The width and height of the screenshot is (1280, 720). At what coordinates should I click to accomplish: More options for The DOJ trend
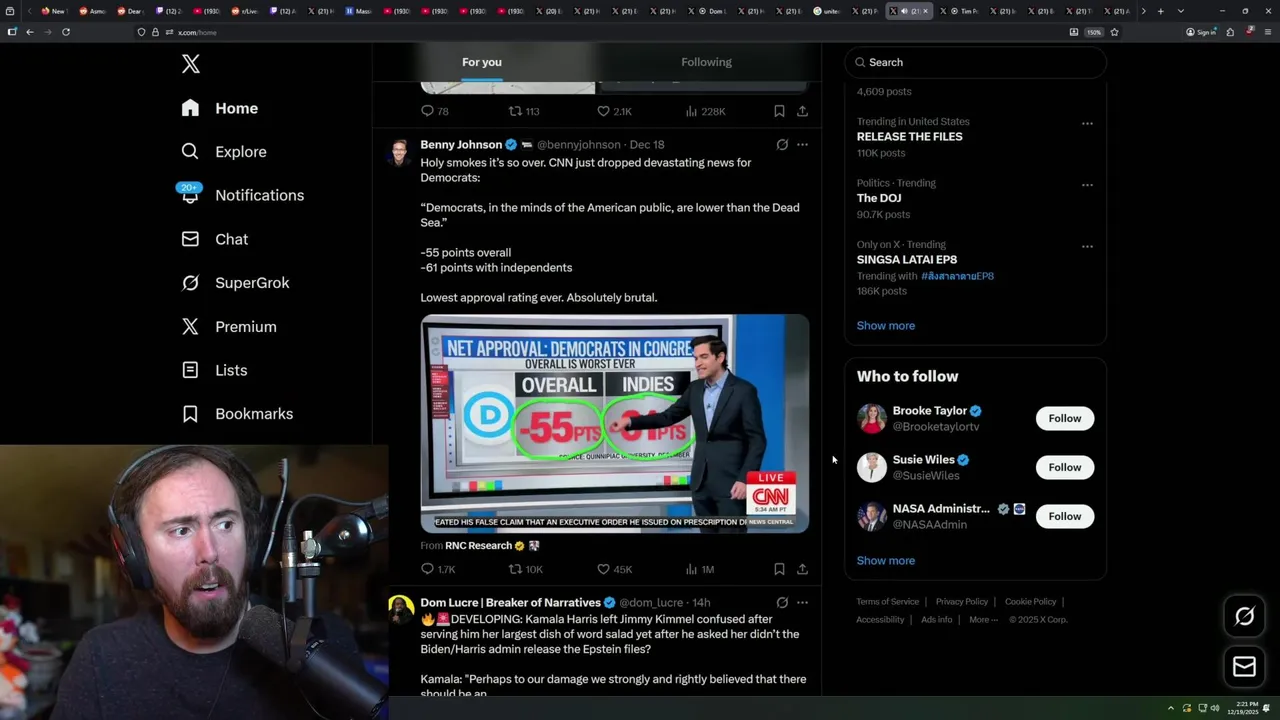tap(1087, 185)
